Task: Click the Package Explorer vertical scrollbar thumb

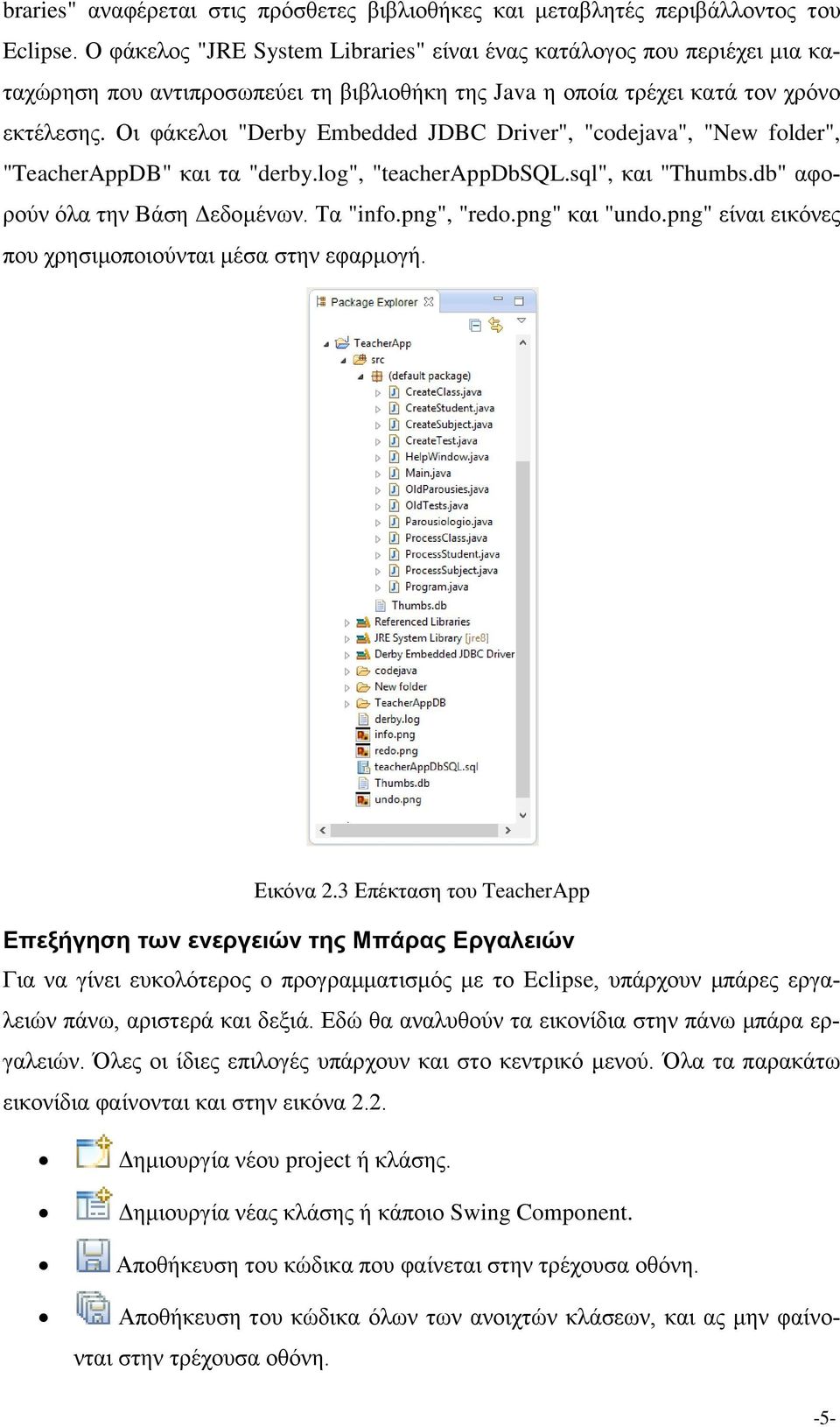Action: pos(523,628)
